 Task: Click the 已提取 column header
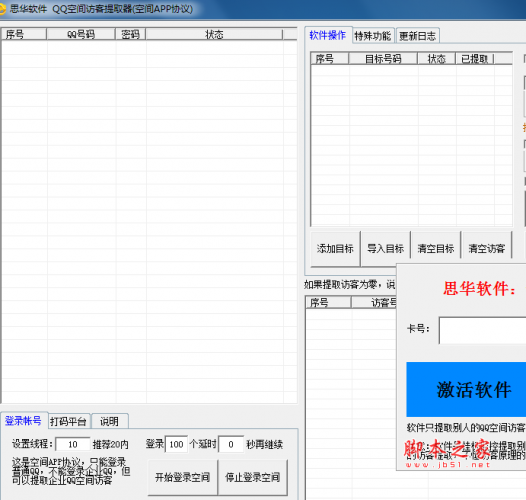[474, 59]
